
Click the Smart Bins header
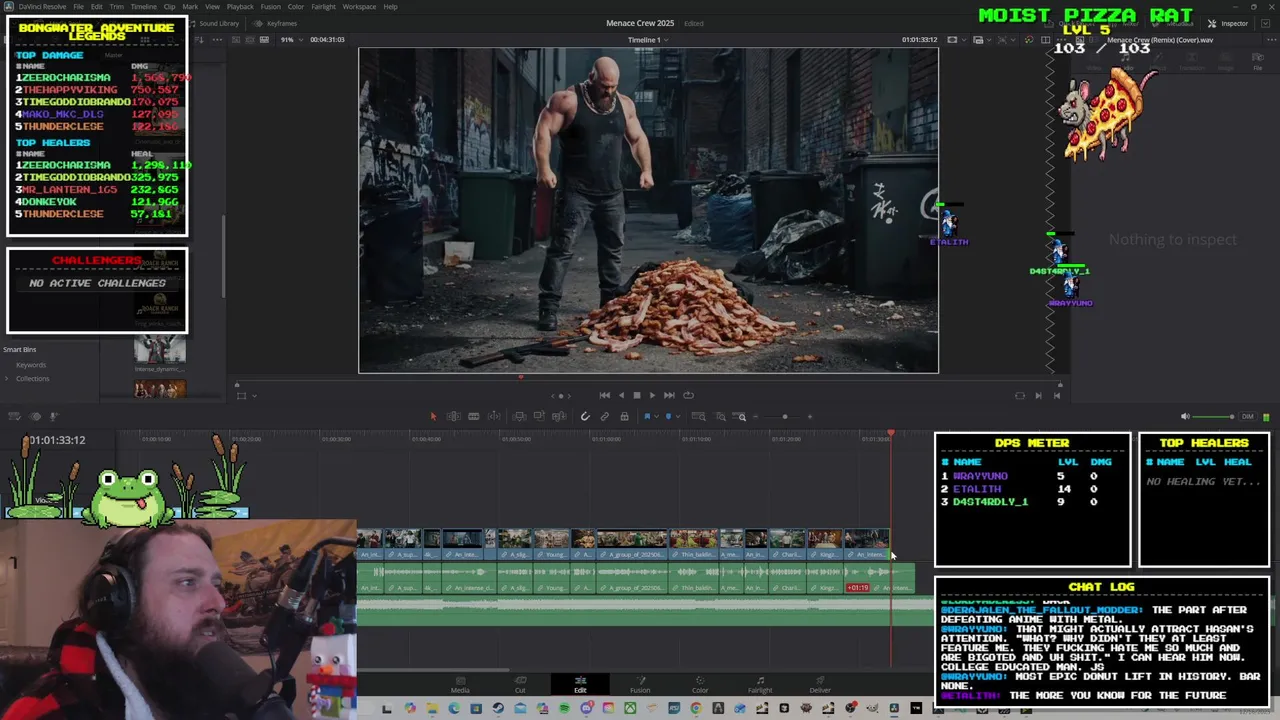click(20, 349)
